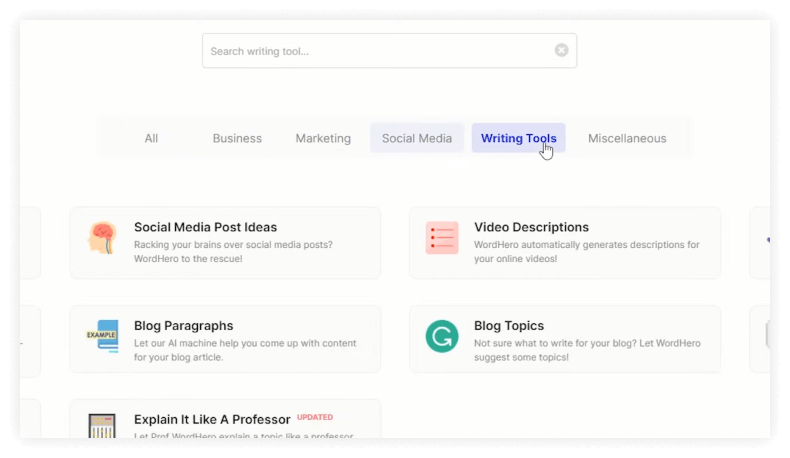Screen dimensions: 790x458
Task: Switch to the All category tab
Action: coord(151,138)
